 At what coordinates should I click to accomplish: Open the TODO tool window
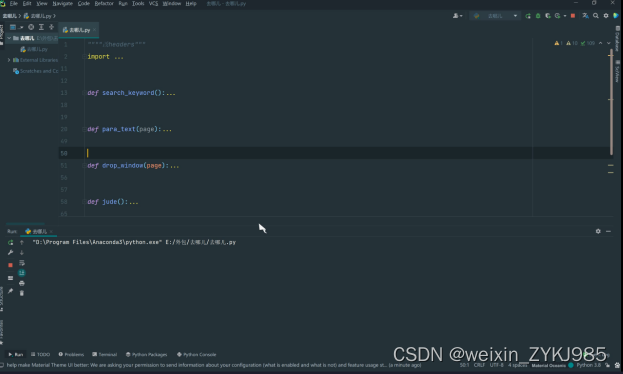point(41,355)
